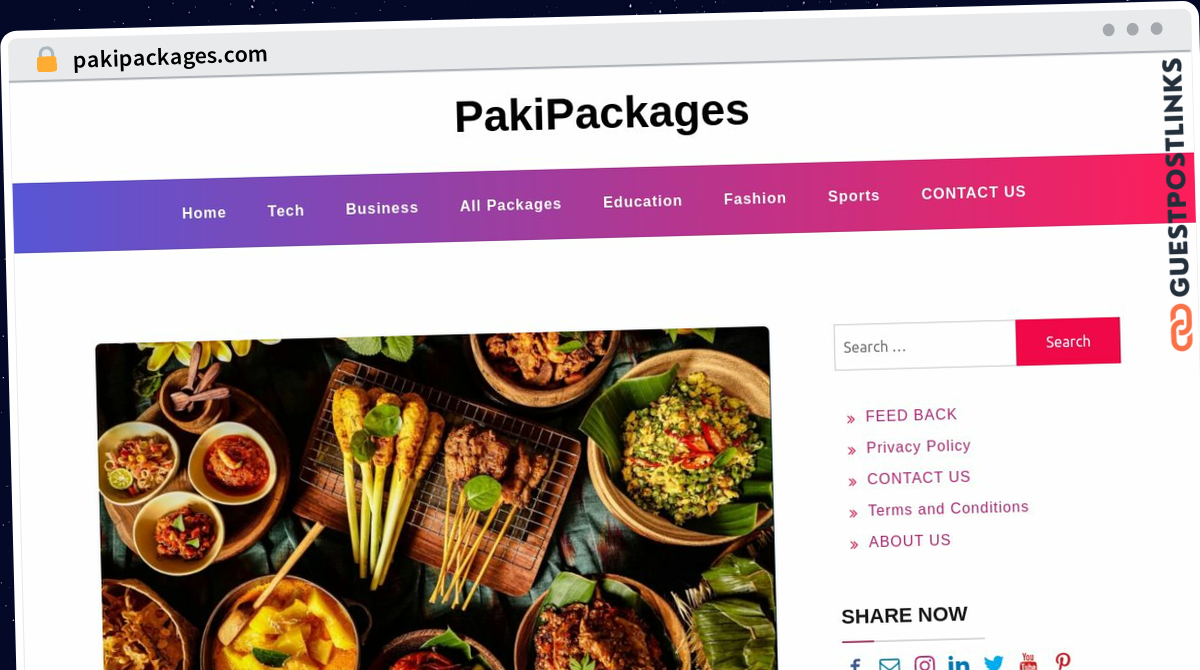1200x670 pixels.
Task: Click the pink Search button
Action: [x=1068, y=342]
